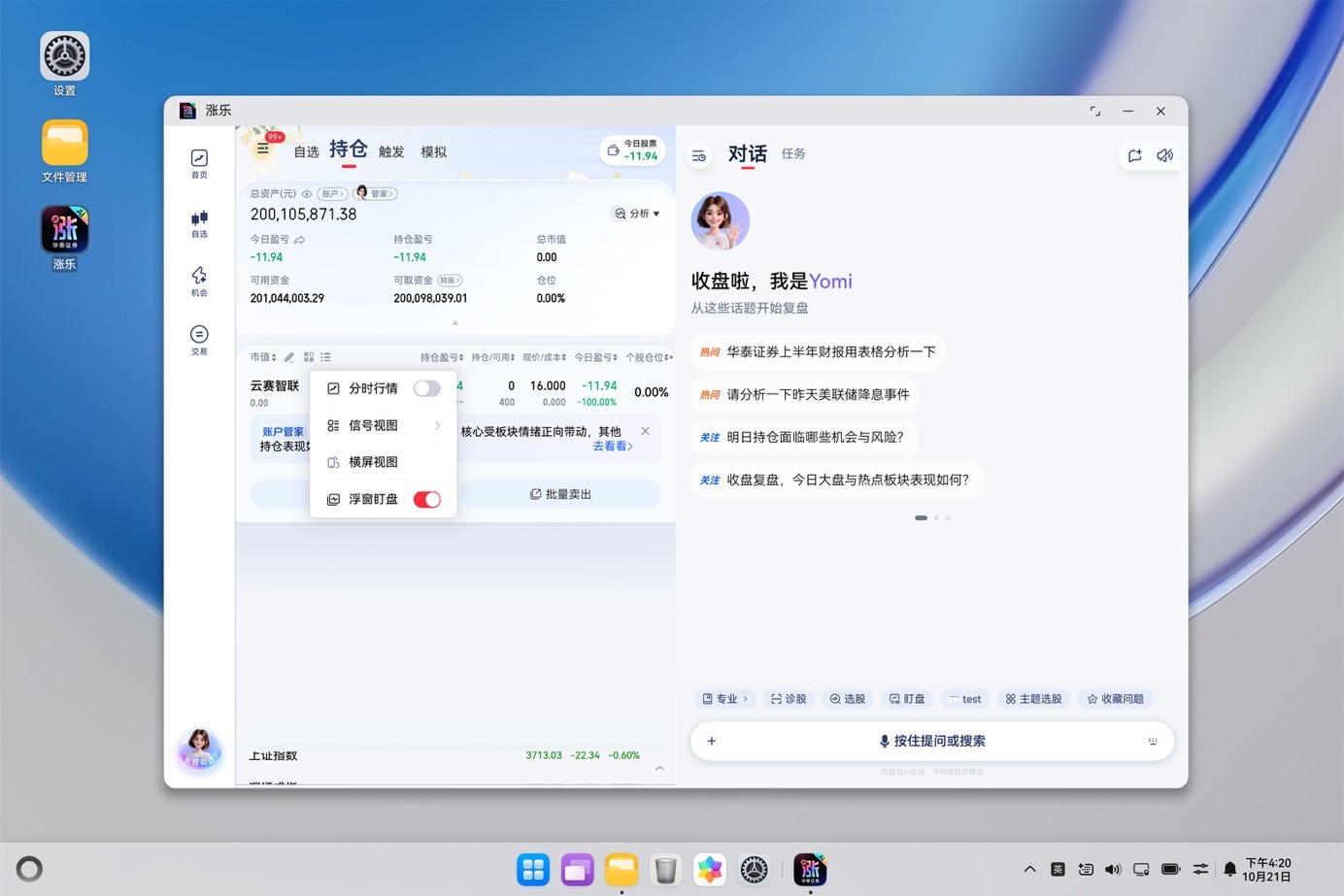Switch holdings to list view icon
1344x896 pixels.
[325, 357]
